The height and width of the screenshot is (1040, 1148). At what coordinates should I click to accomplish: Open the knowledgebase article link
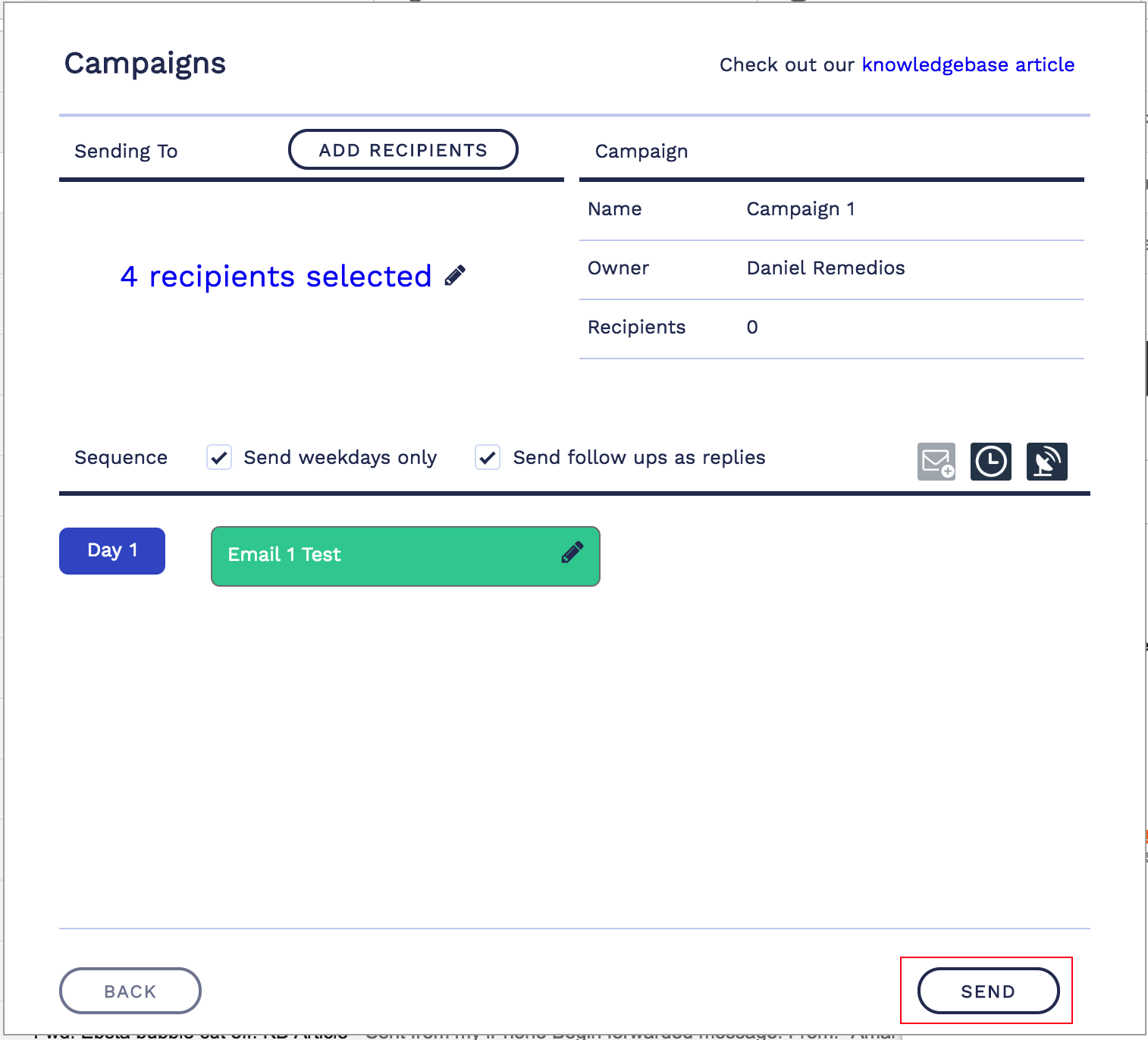coord(968,65)
